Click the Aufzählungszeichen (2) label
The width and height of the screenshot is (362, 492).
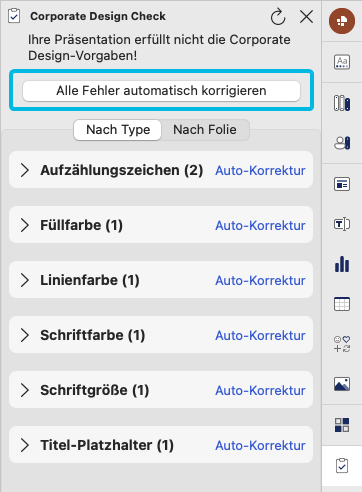122,170
